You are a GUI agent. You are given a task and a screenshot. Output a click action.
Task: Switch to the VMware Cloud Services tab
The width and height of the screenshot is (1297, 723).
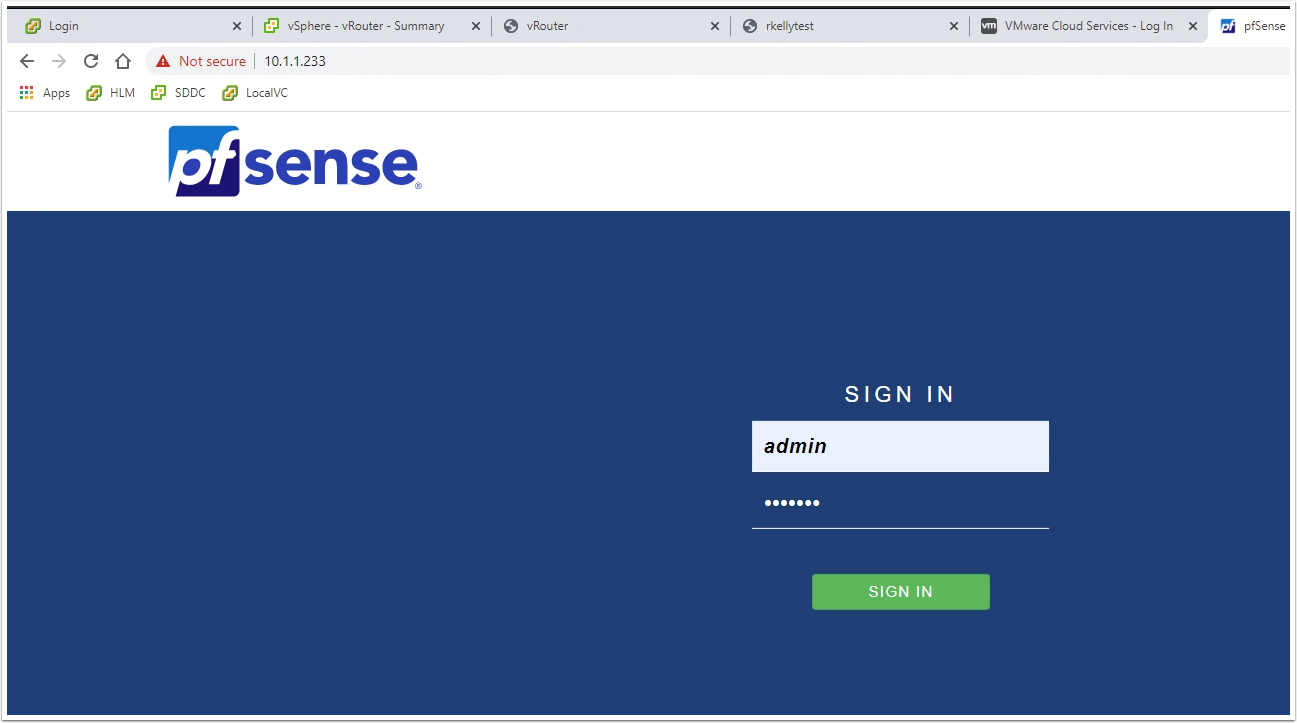[x=1089, y=26]
